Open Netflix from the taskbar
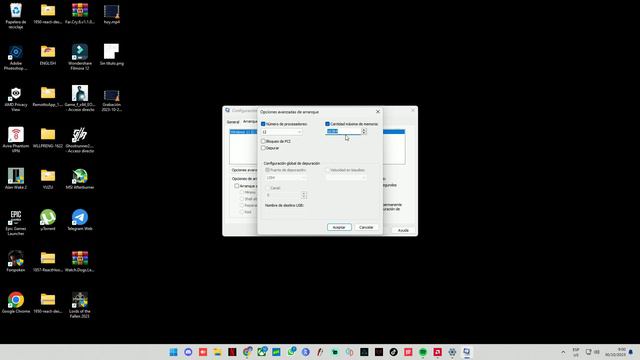 point(232,352)
